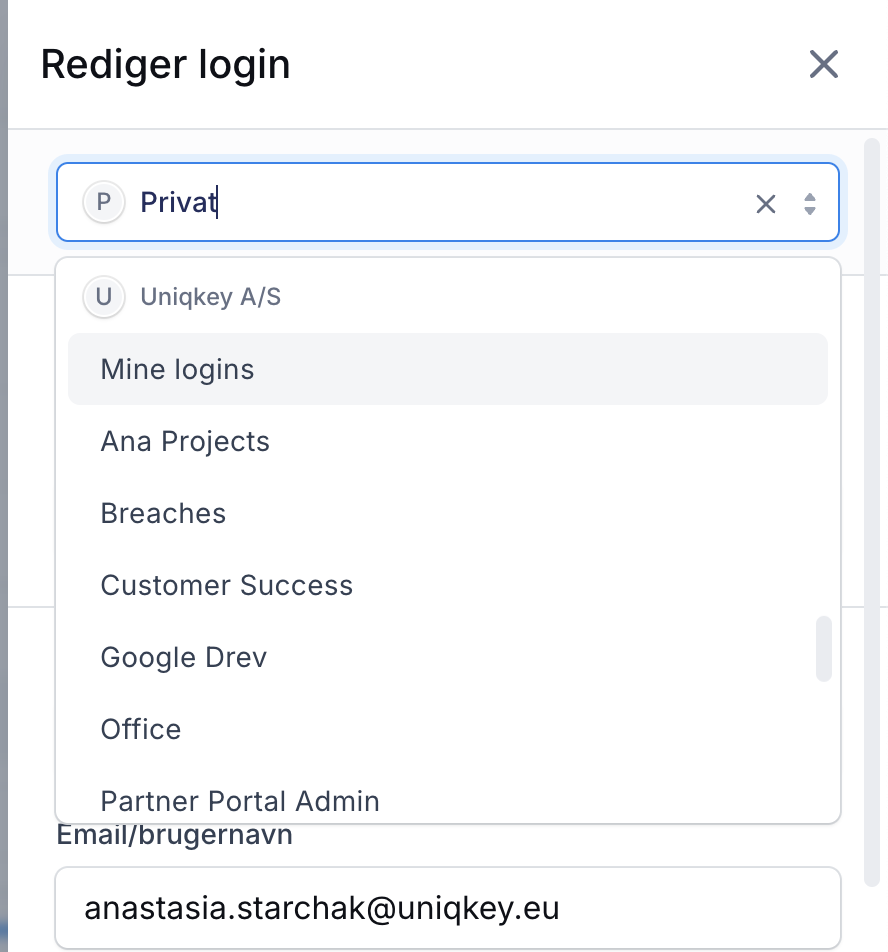Click the Rediger login dialog title
The image size is (888, 952).
165,64
